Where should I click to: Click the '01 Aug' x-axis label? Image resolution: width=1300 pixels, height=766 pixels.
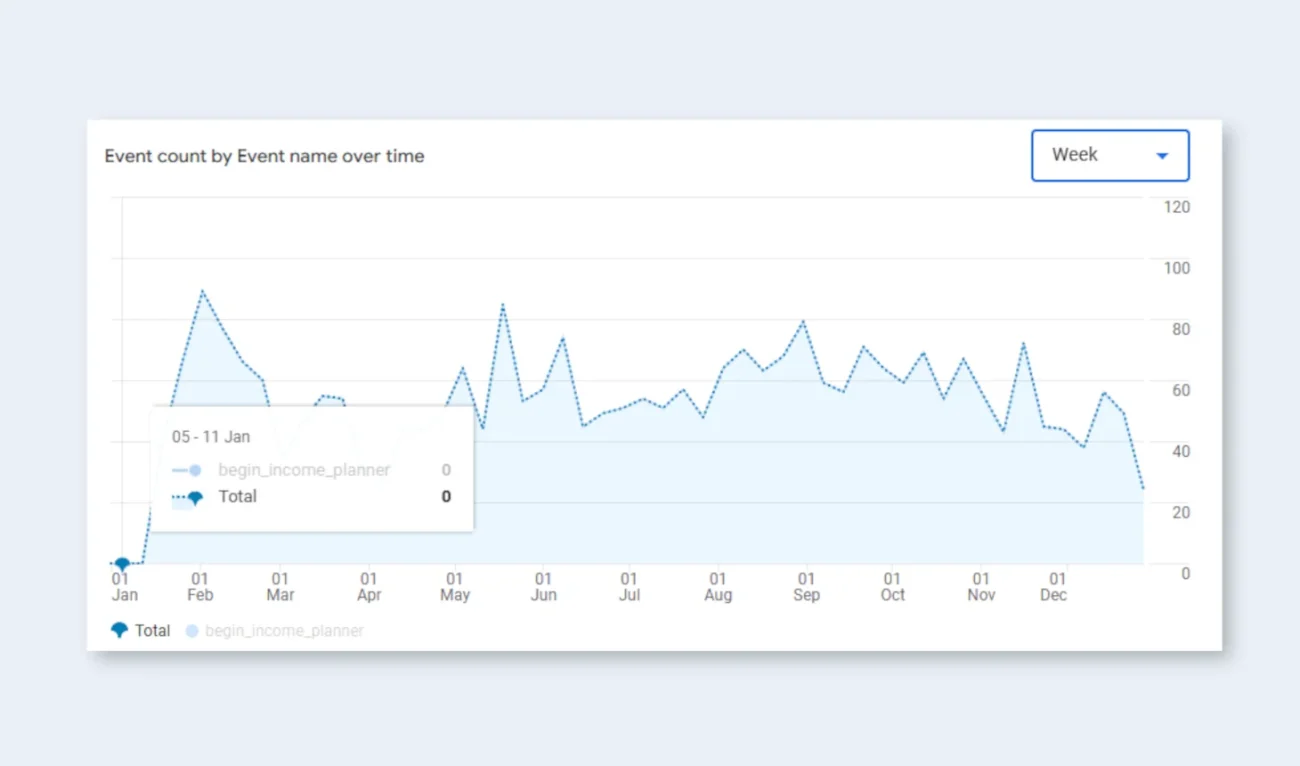718,587
